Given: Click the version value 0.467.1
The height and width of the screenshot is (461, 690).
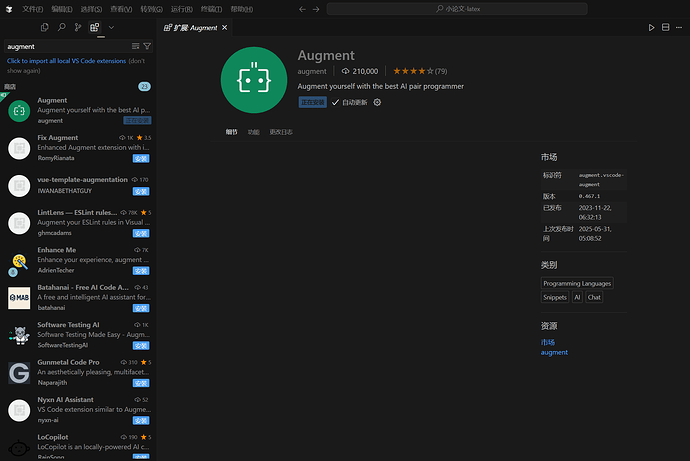Looking at the screenshot, I should pos(589,196).
